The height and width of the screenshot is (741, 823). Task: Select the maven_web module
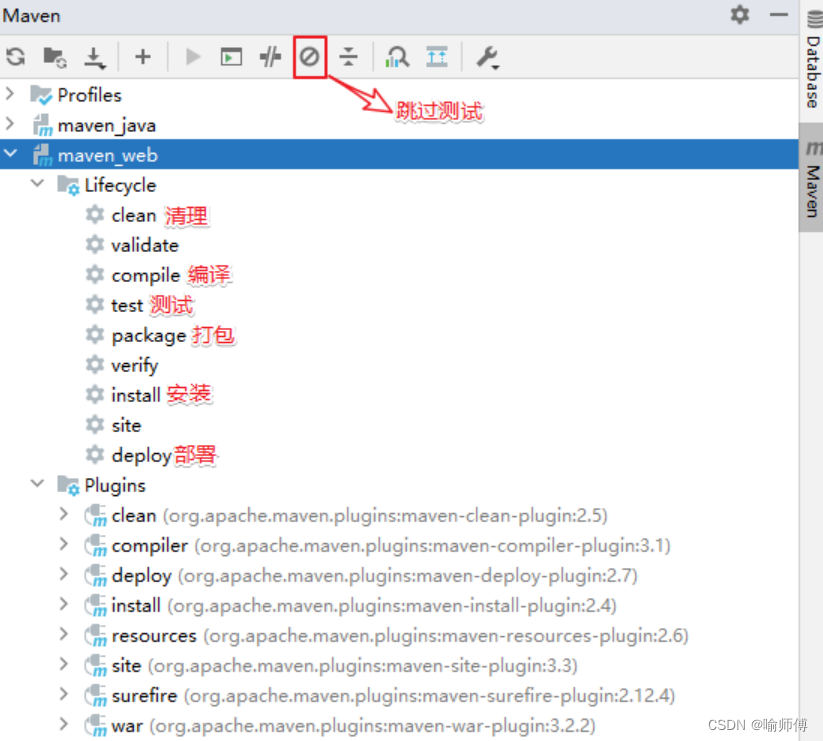tap(108, 155)
